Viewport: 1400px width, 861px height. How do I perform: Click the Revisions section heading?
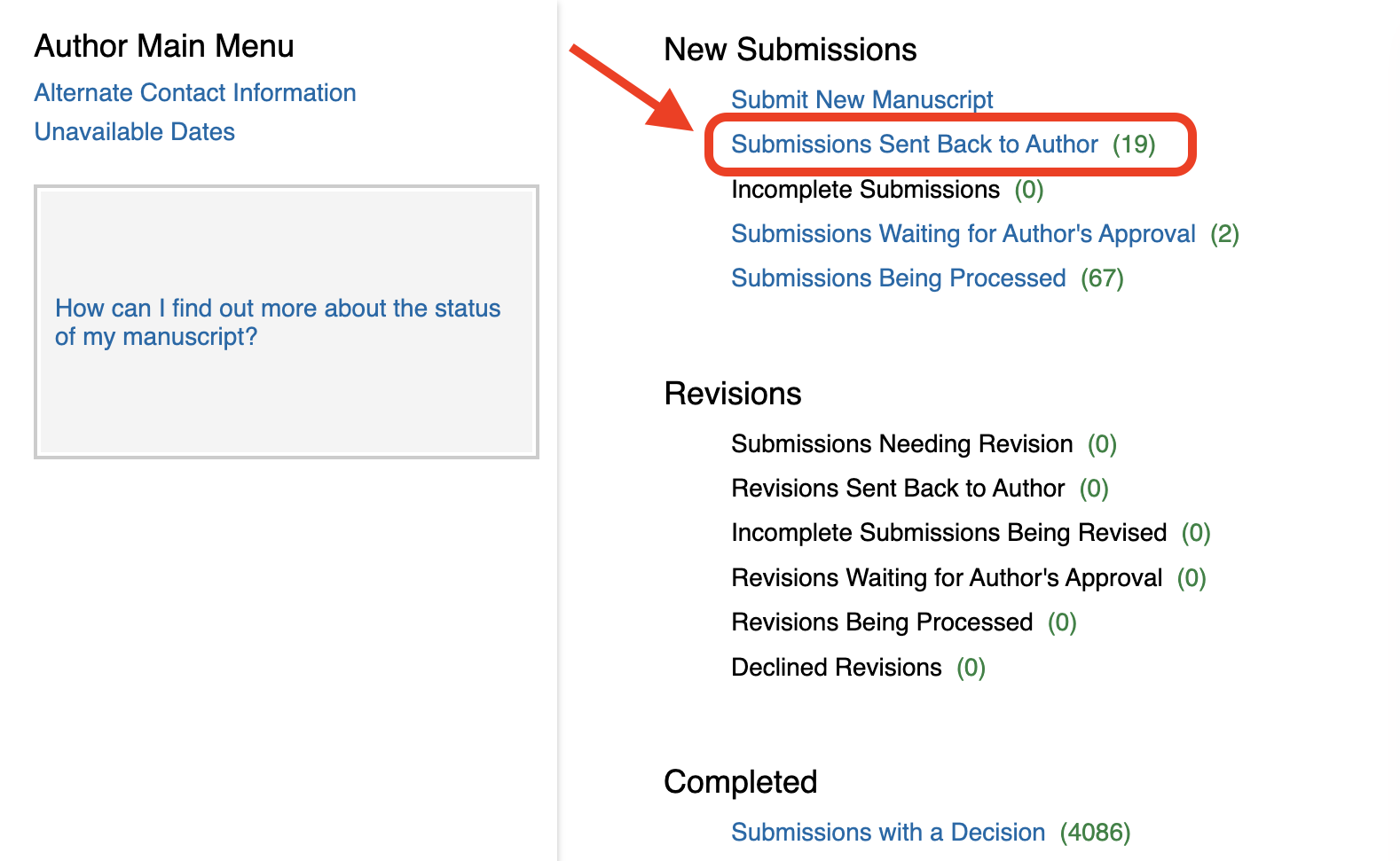pyautogui.click(x=732, y=394)
